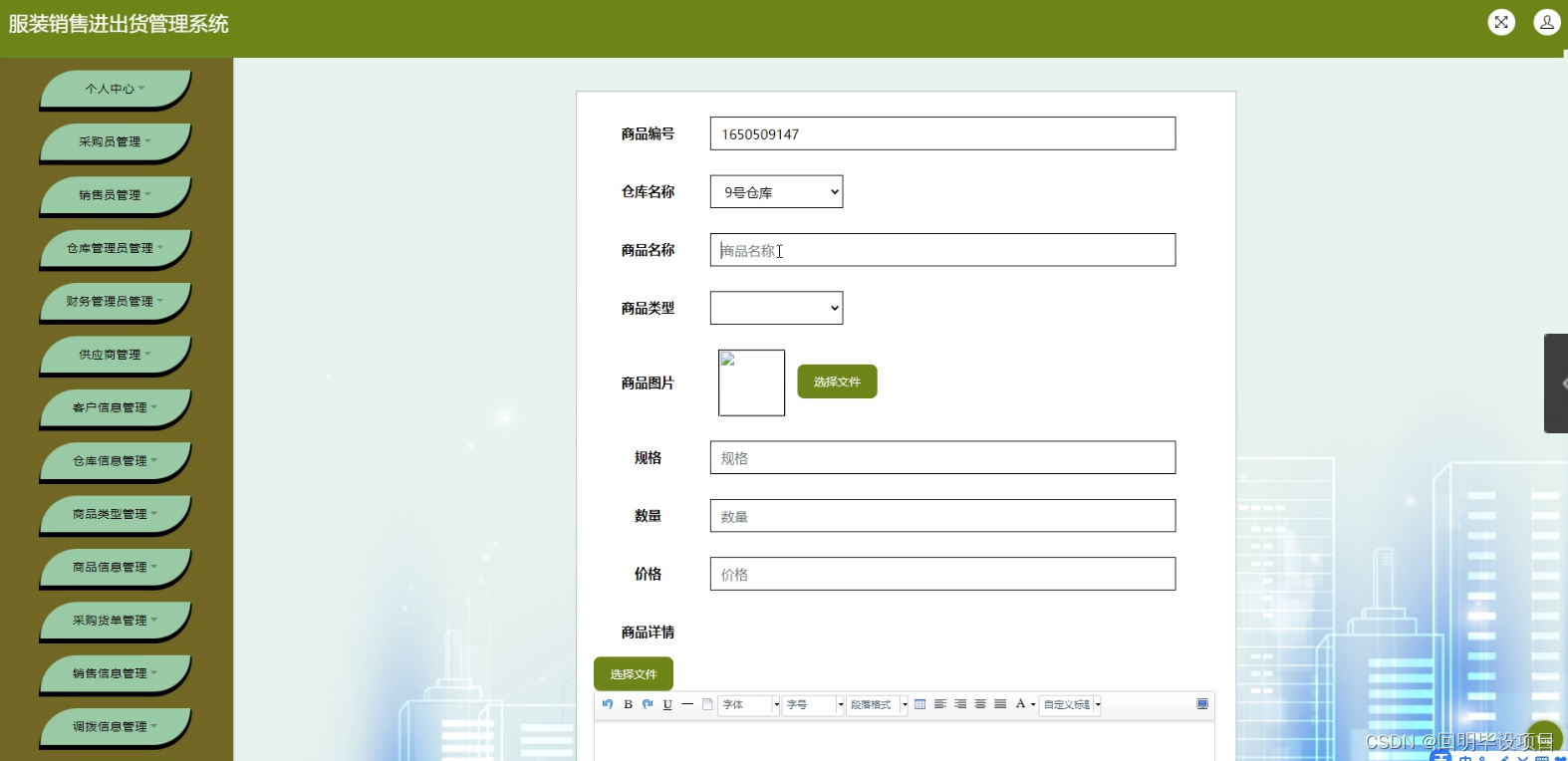The image size is (1568, 761).
Task: Expand 仓库管理员管理 sidebar menu
Action: 115,248
